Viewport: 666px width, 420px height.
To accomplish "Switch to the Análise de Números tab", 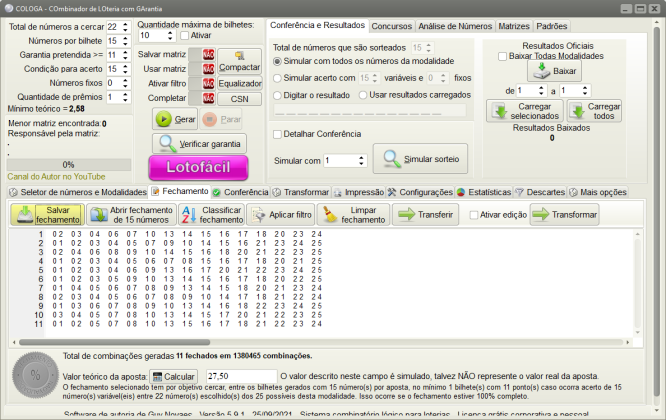I will (x=455, y=24).
